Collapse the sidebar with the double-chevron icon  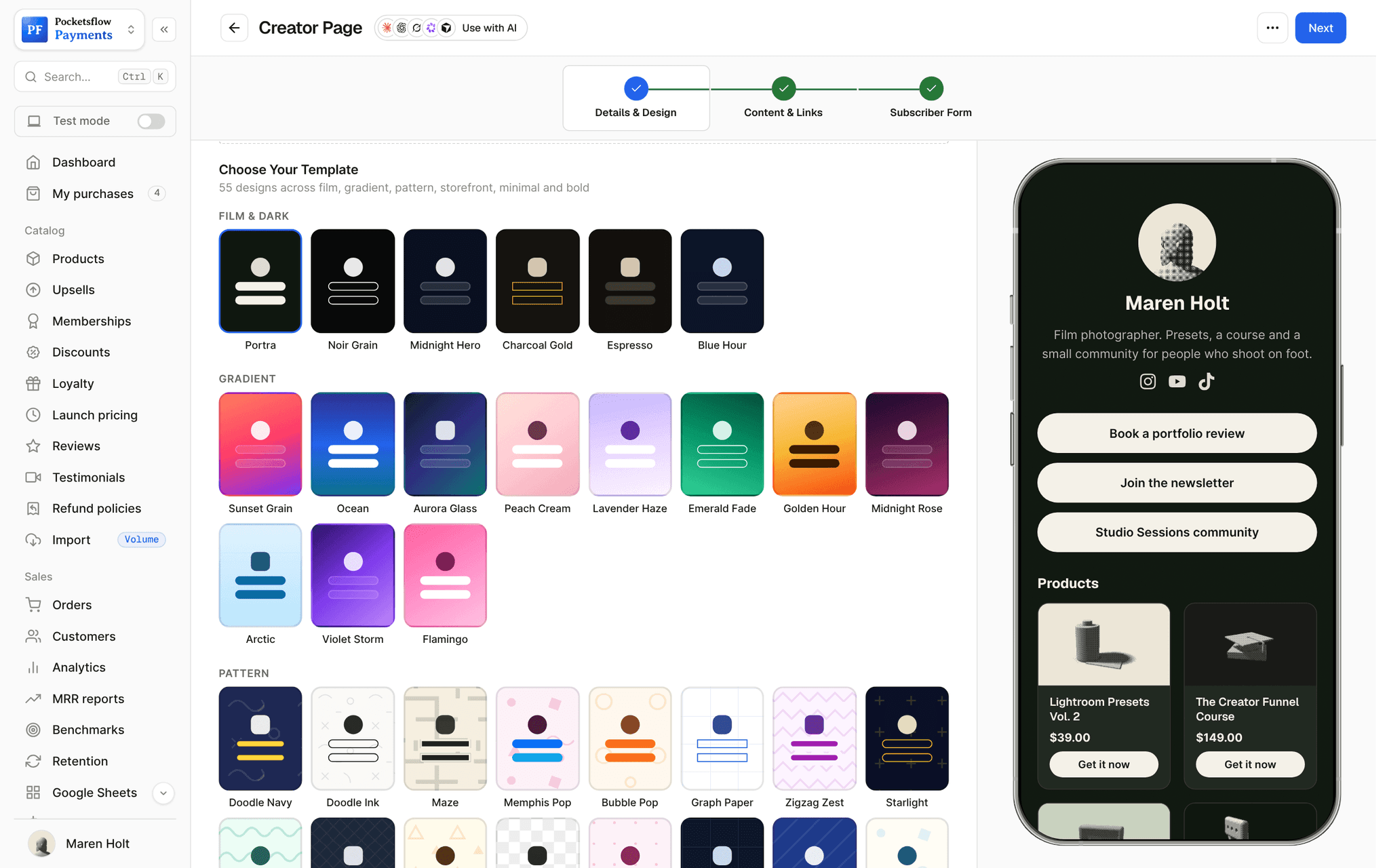164,29
